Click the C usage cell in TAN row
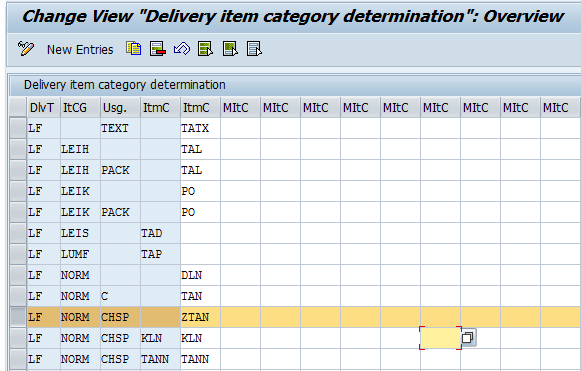 tap(120, 296)
